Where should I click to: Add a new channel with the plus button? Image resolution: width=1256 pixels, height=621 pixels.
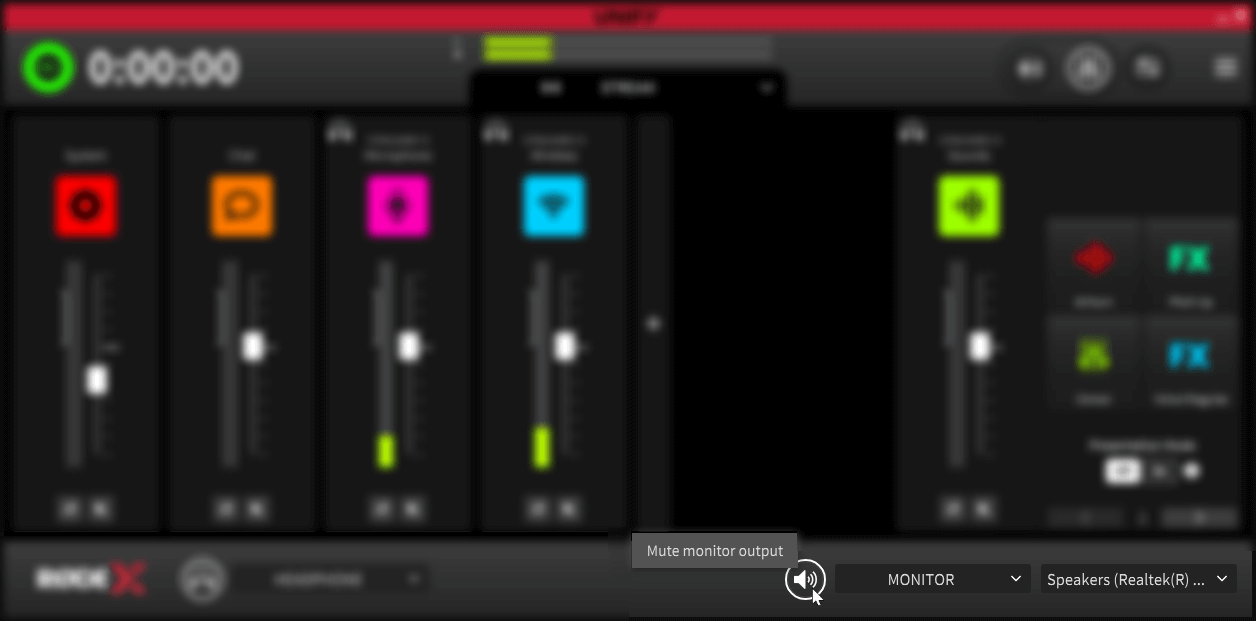(653, 323)
